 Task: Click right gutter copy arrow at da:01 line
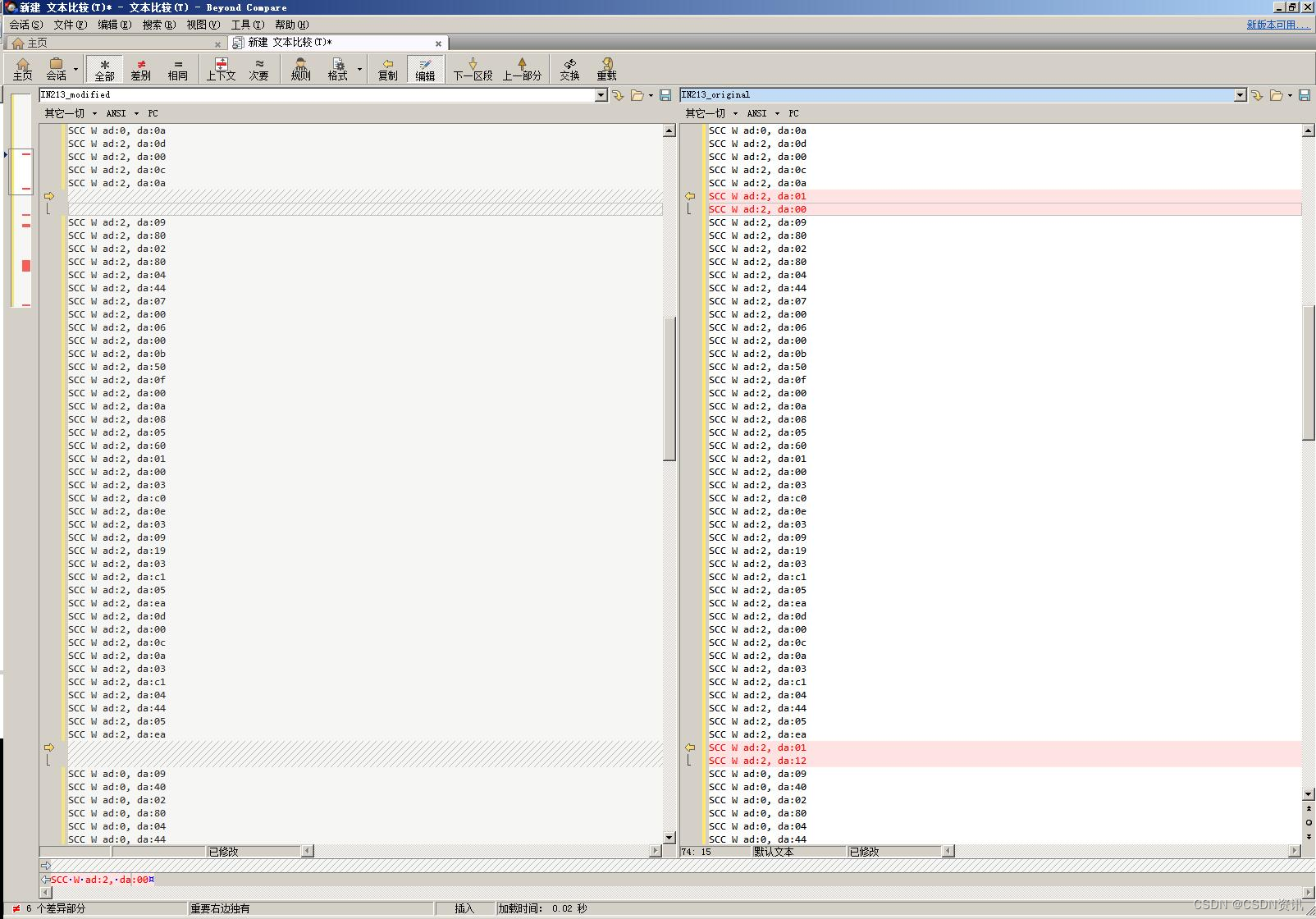[690, 196]
